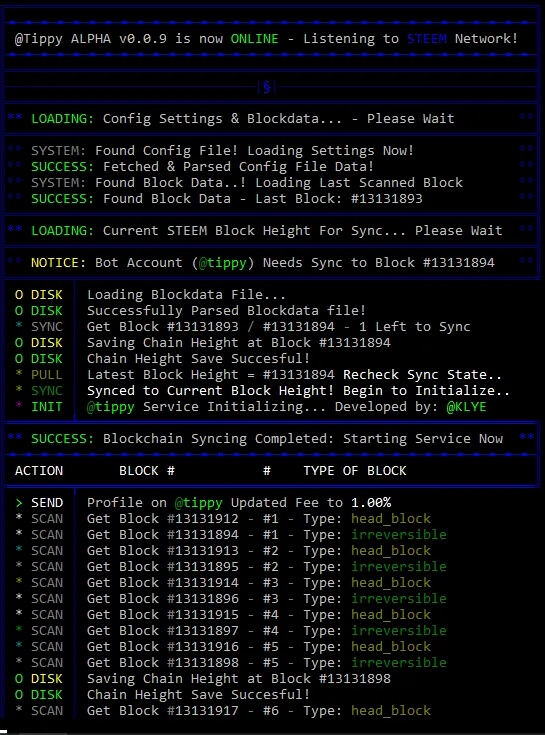Viewport: 545px width, 735px height.
Task: Select 'SYSTEM: Found Config File!' line
Action: coord(223,150)
